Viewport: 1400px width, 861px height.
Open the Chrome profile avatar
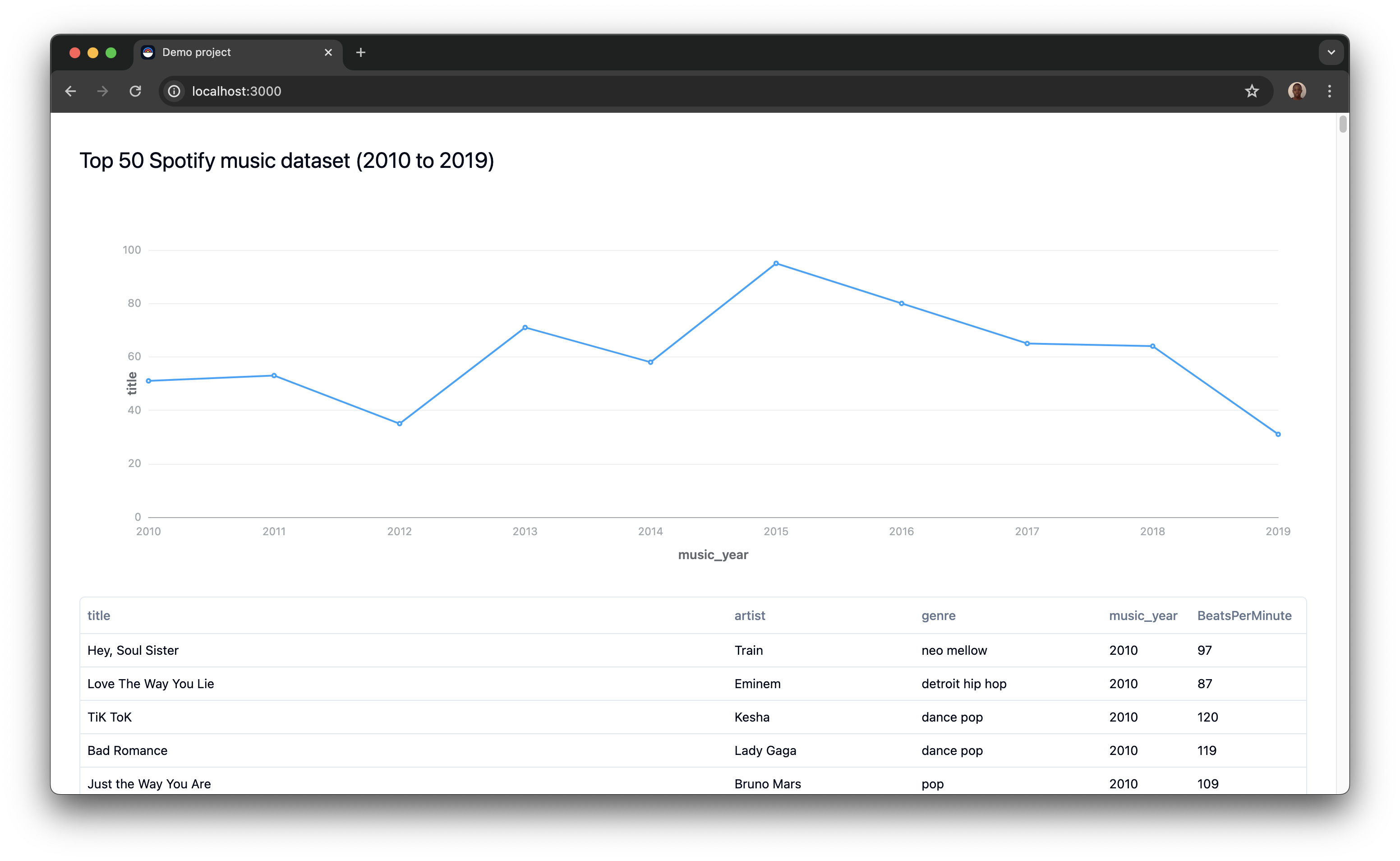coord(1296,91)
